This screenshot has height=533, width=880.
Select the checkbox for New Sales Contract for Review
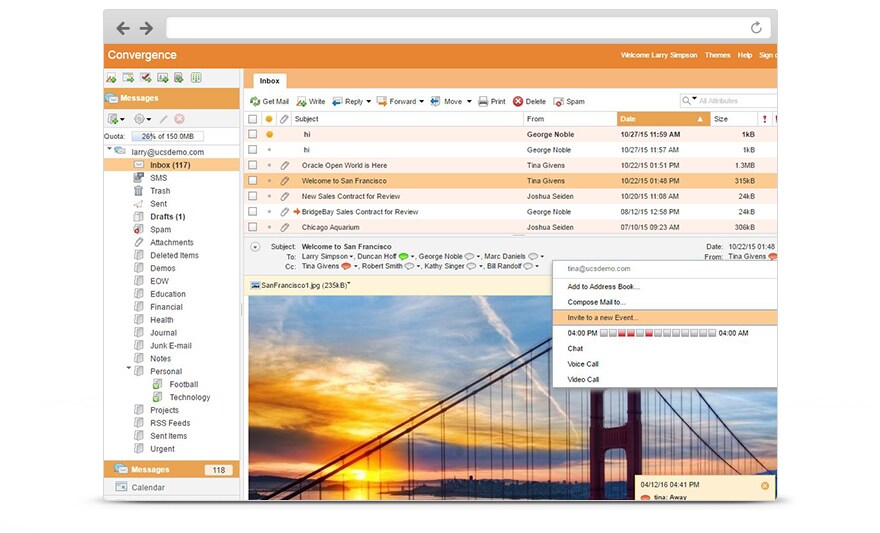pyautogui.click(x=253, y=196)
